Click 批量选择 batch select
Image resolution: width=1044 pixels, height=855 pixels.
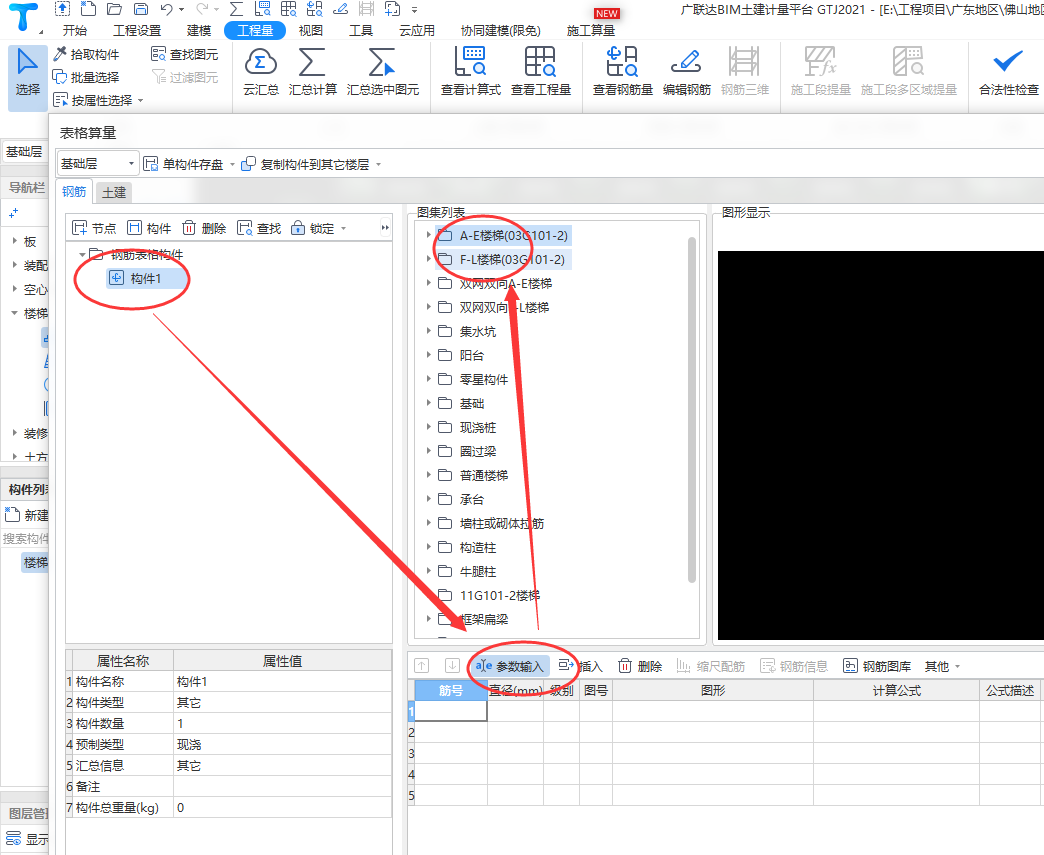click(x=87, y=77)
